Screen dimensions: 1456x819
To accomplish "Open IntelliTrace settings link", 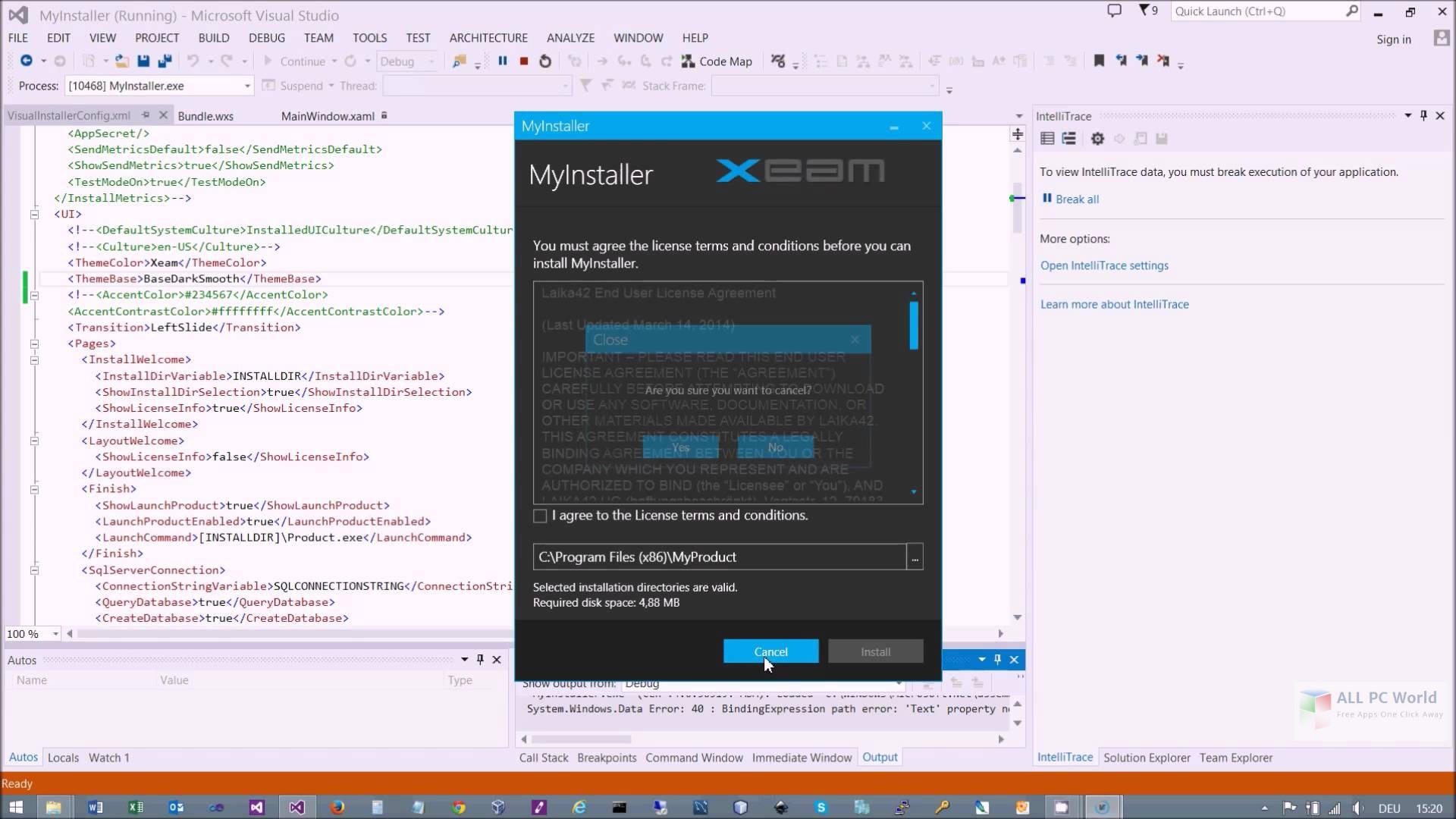I will coord(1104,265).
